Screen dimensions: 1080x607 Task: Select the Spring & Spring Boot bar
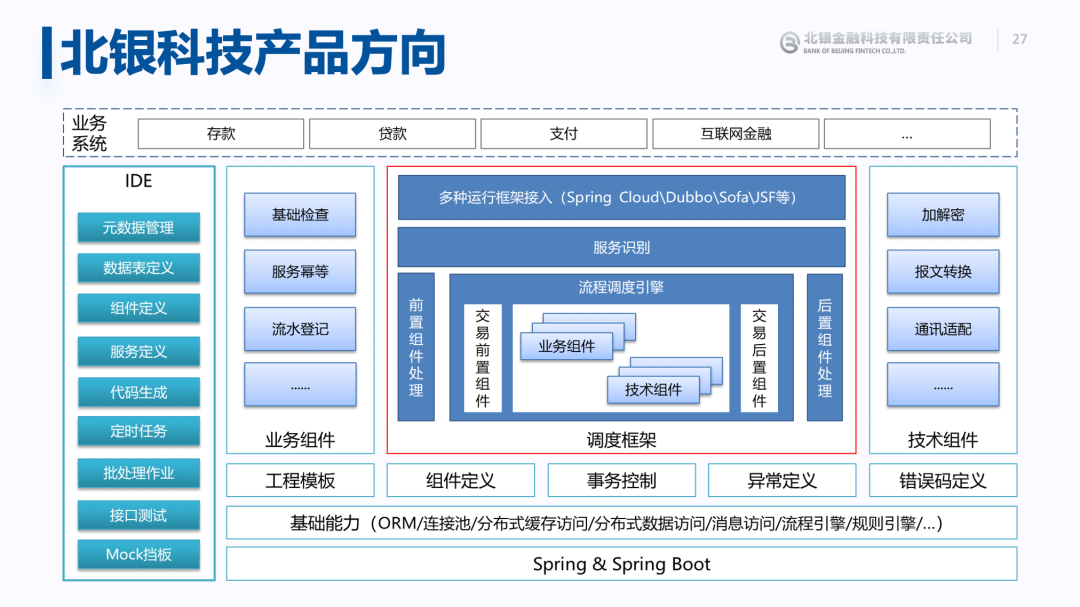[621, 564]
